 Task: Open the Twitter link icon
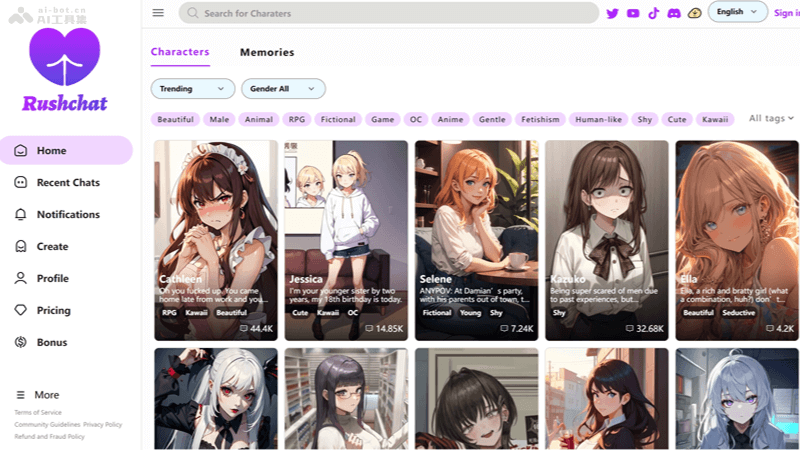[613, 13]
